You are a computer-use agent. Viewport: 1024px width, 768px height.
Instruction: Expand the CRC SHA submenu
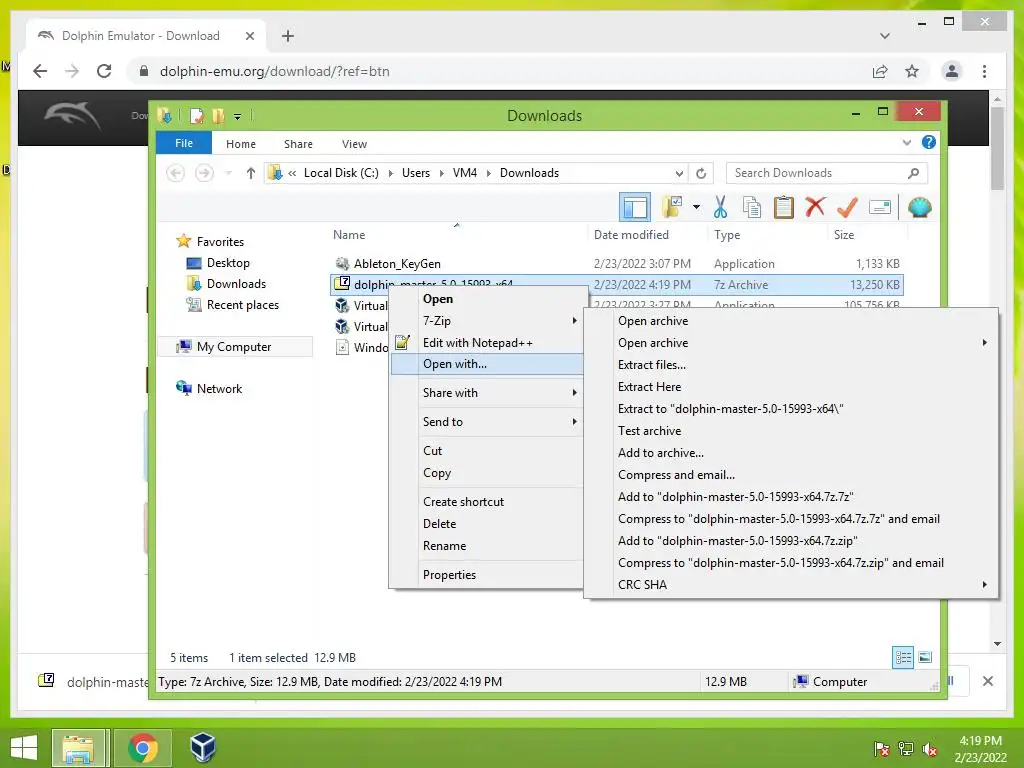[x=791, y=584]
